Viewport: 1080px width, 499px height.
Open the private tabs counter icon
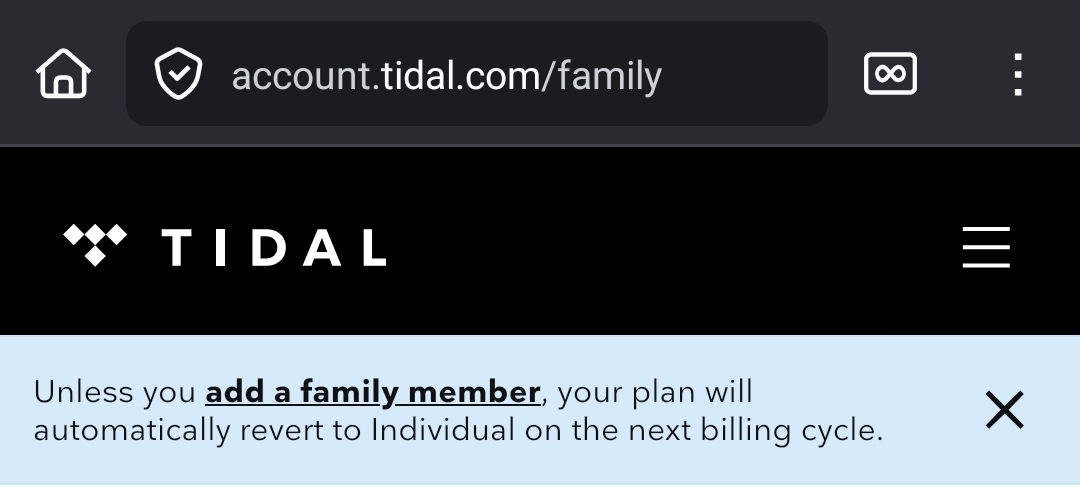[890, 74]
